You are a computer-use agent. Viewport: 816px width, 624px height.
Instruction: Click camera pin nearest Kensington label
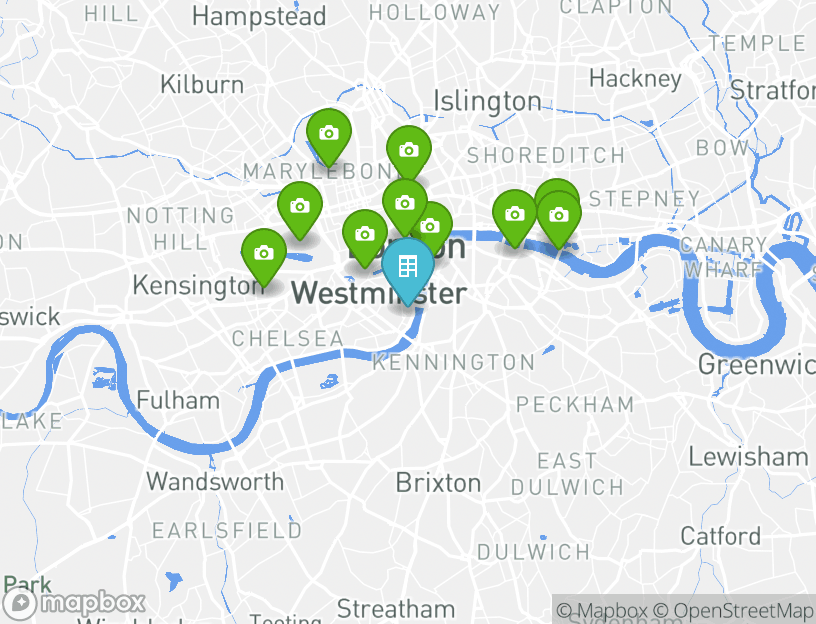[x=264, y=257]
